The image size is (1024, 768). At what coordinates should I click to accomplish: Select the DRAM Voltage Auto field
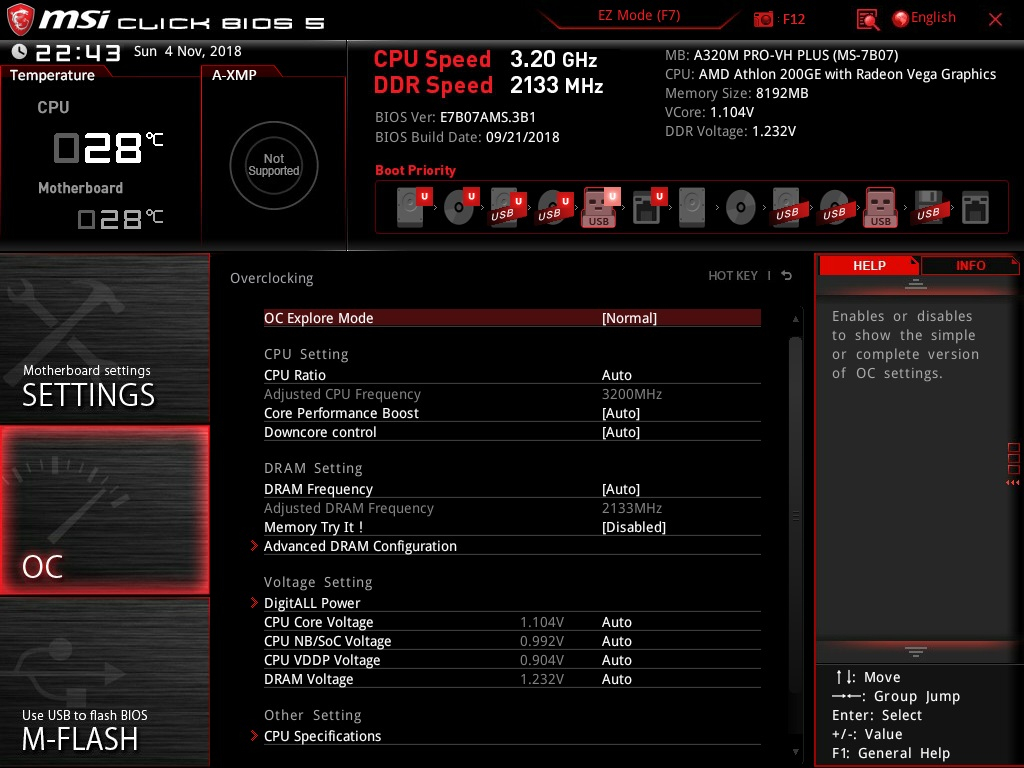point(616,679)
